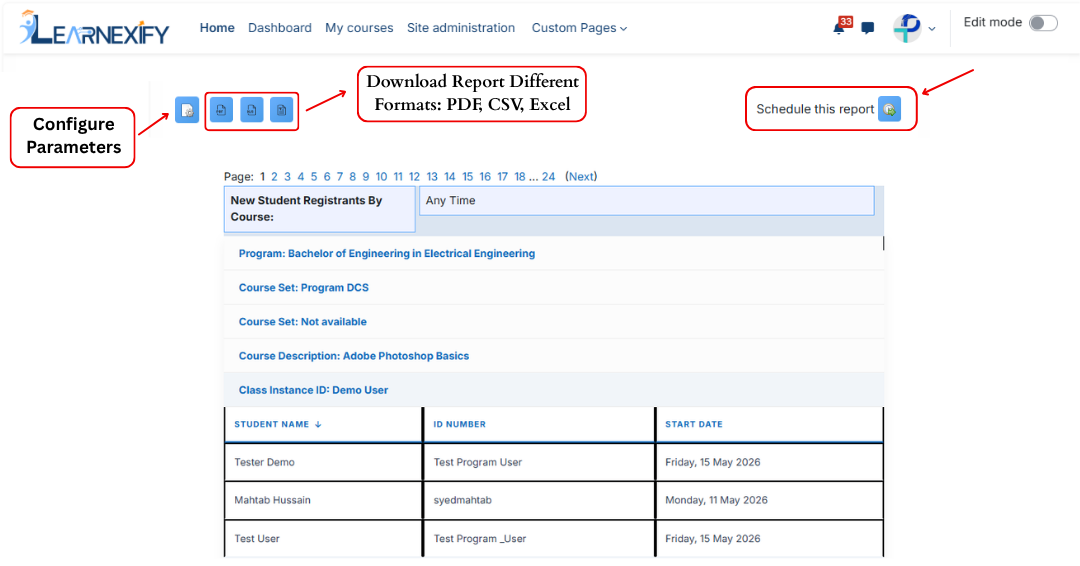Jump to page 10
The width and height of the screenshot is (1080, 566).
click(x=381, y=177)
